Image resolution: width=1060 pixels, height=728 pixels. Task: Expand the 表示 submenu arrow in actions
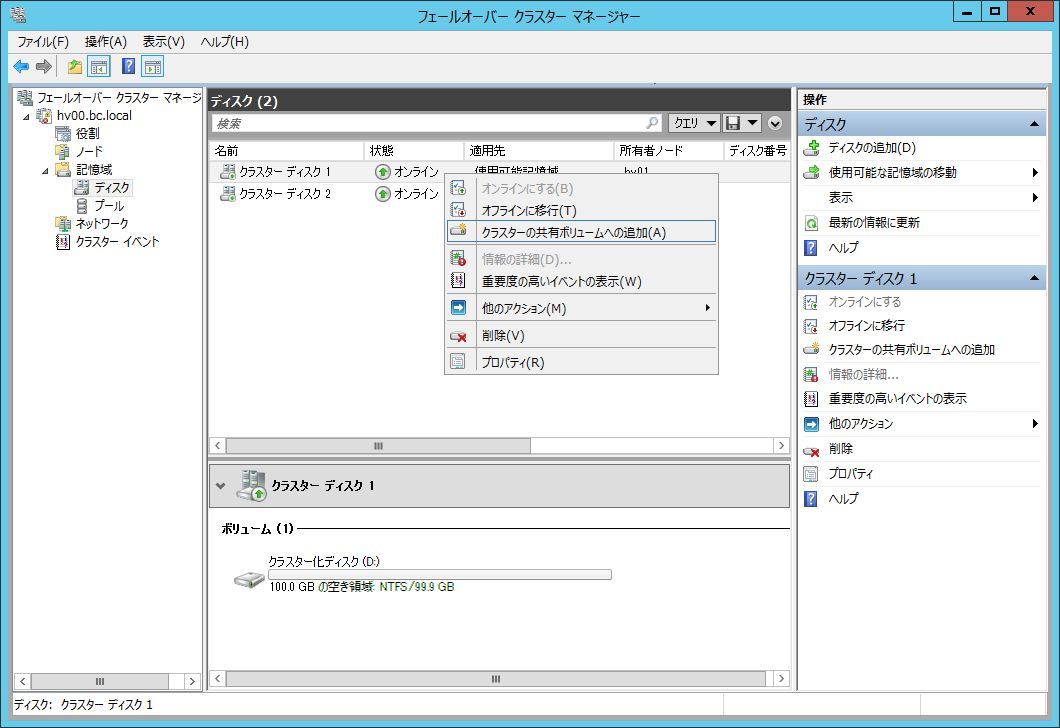[x=1035, y=198]
